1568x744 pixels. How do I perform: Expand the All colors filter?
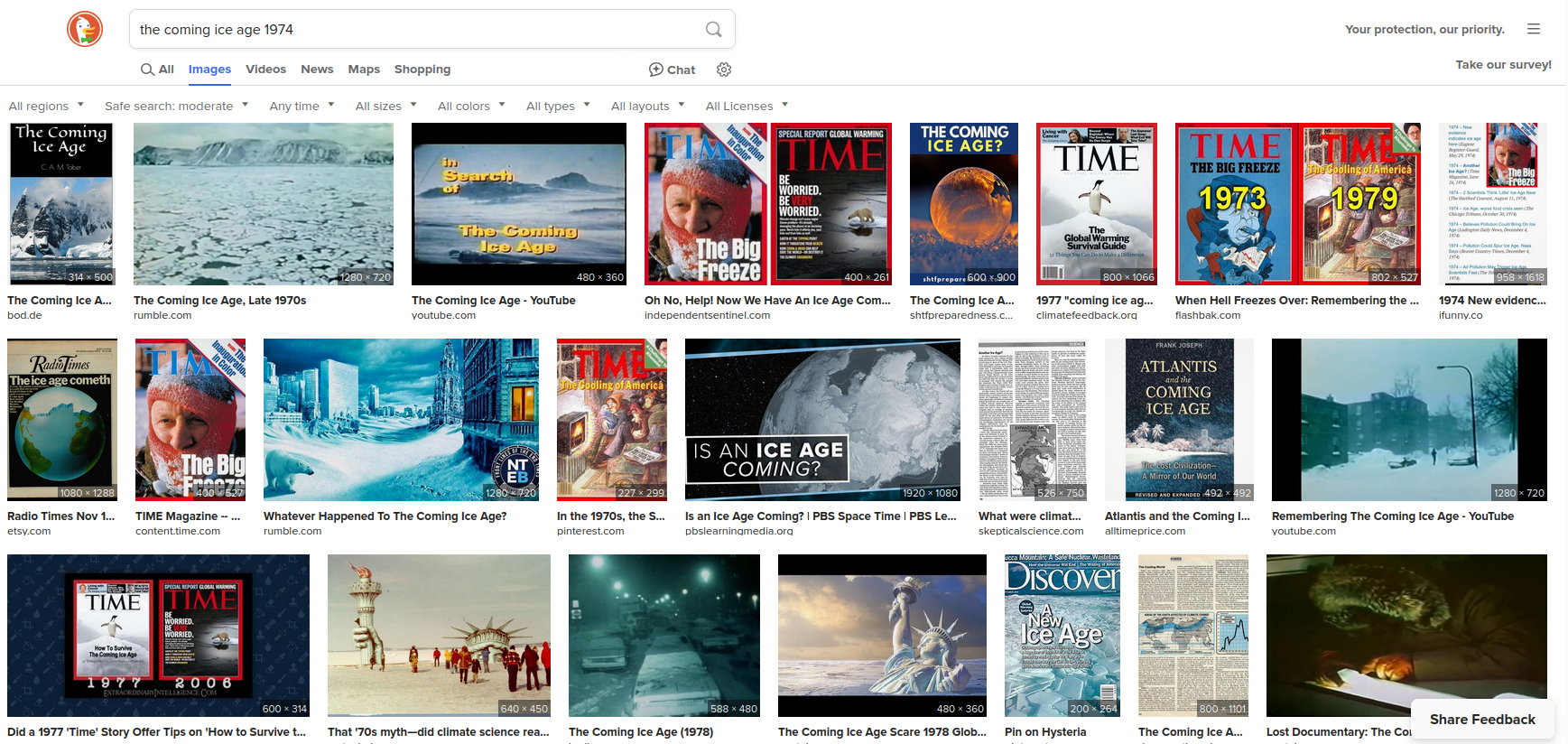[471, 106]
